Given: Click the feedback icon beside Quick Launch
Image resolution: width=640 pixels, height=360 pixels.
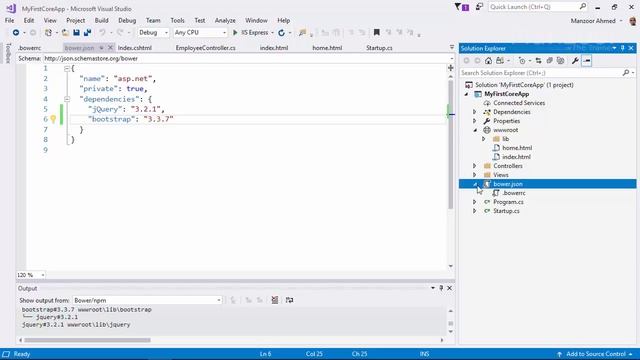Looking at the screenshot, I should tap(479, 7).
